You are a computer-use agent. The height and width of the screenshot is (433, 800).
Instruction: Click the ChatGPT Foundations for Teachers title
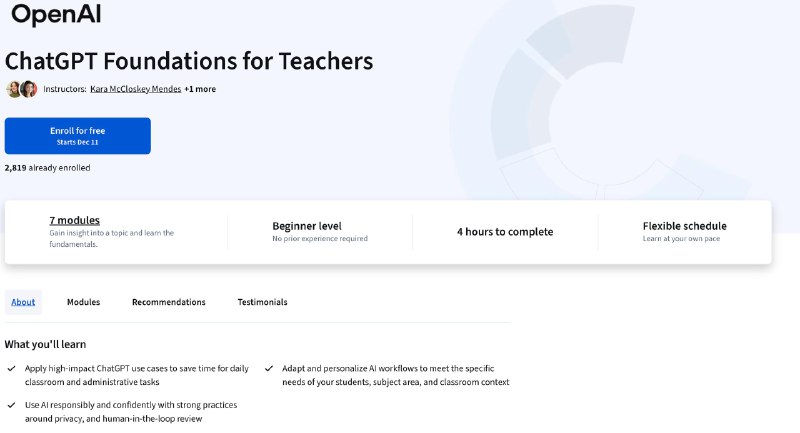click(189, 60)
